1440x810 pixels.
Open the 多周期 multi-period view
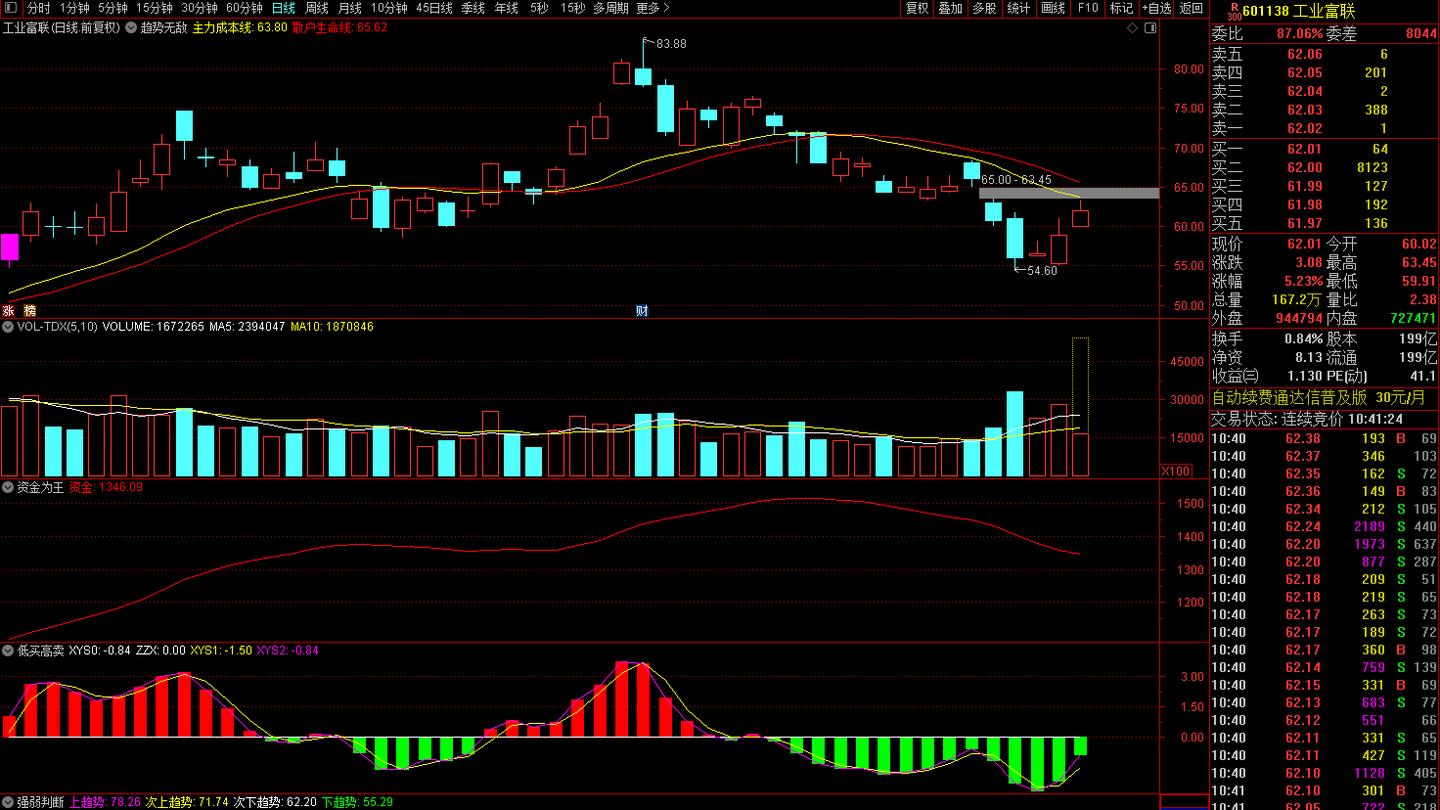point(611,8)
